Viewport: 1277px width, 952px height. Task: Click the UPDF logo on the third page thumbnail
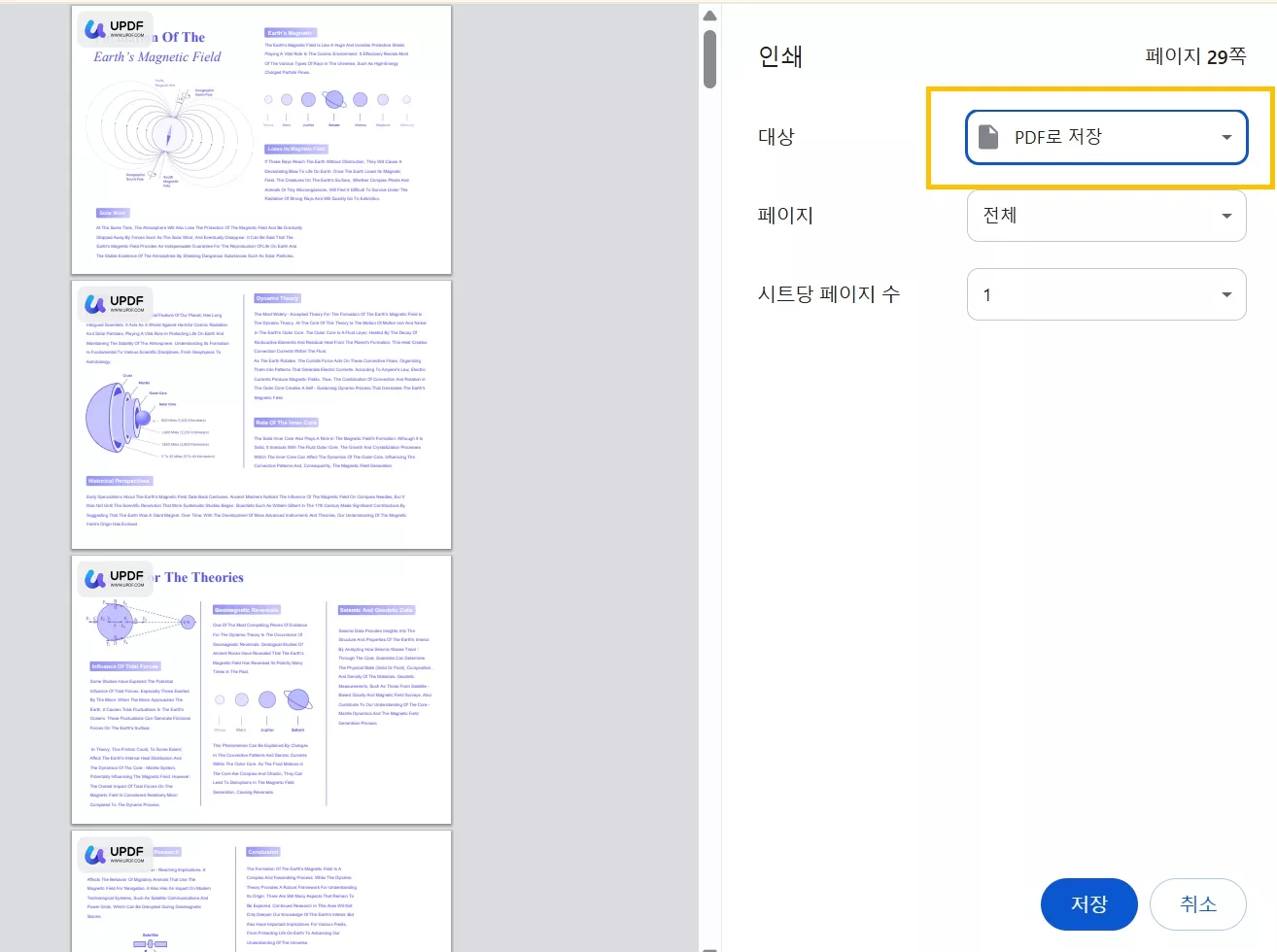coord(114,578)
